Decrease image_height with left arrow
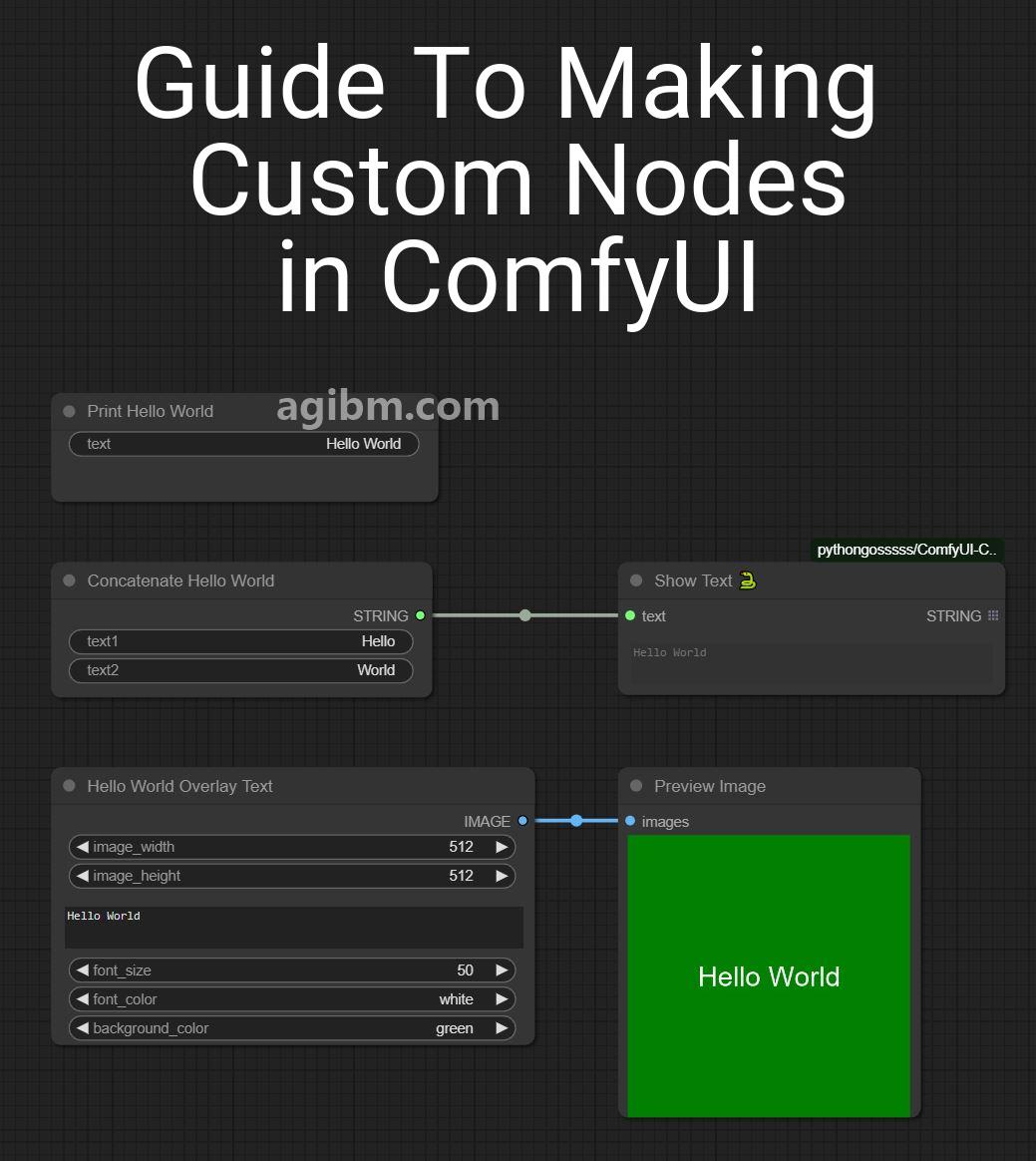This screenshot has height=1161, width=1036. (x=82, y=875)
